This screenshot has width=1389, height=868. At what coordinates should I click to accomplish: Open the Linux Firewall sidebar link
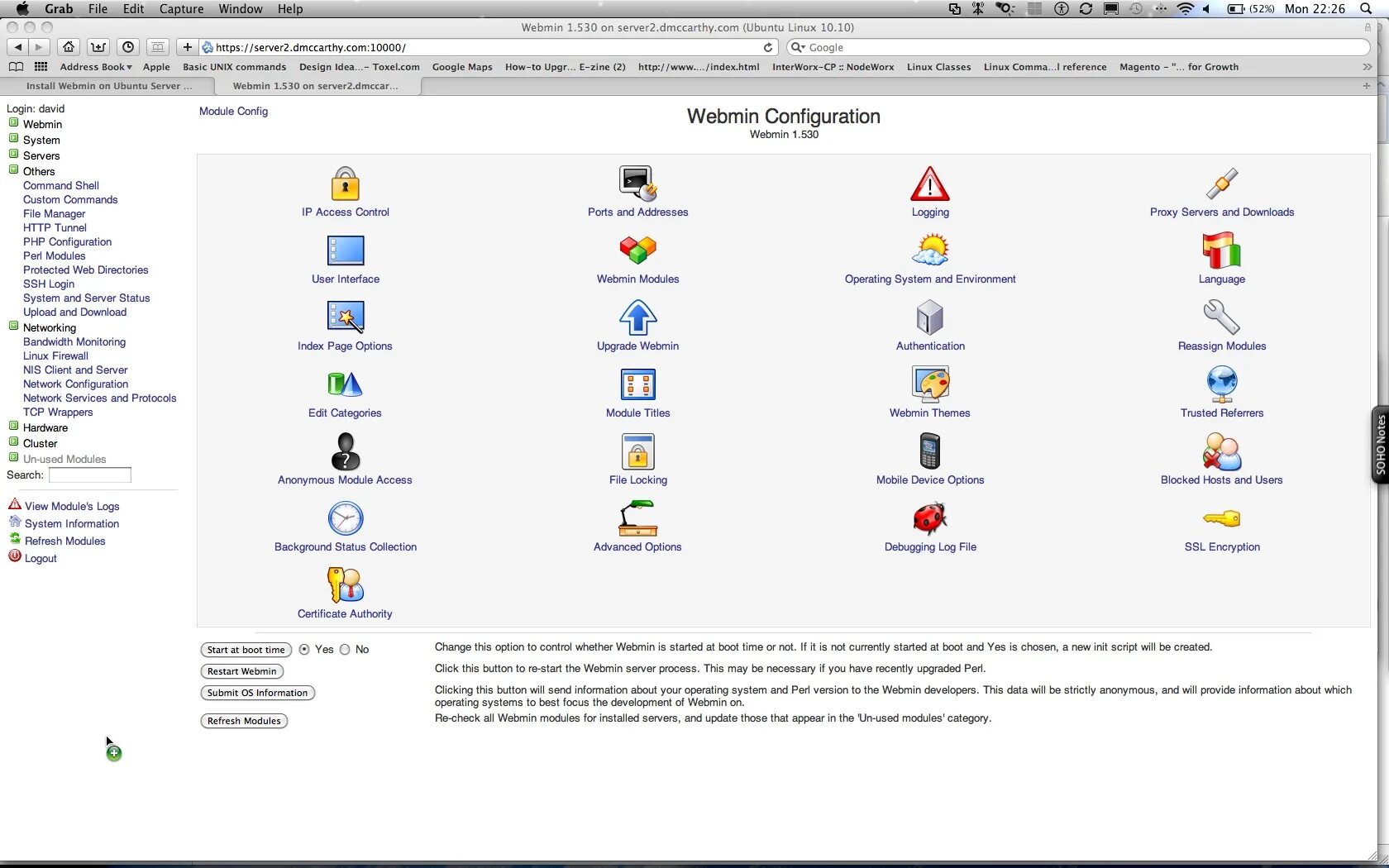[x=55, y=355]
